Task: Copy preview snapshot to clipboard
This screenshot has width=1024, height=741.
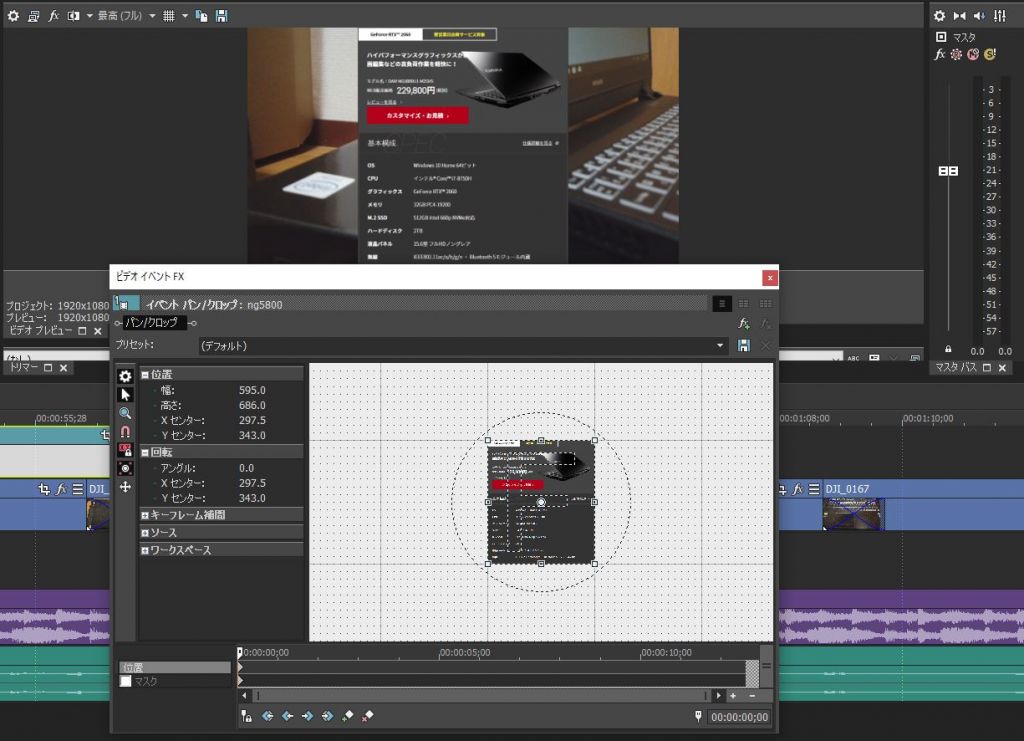Action: 202,16
